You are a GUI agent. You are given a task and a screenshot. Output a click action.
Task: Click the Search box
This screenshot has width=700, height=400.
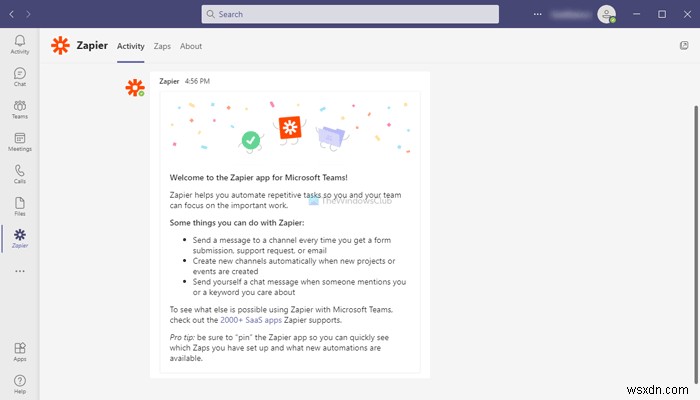(x=350, y=14)
